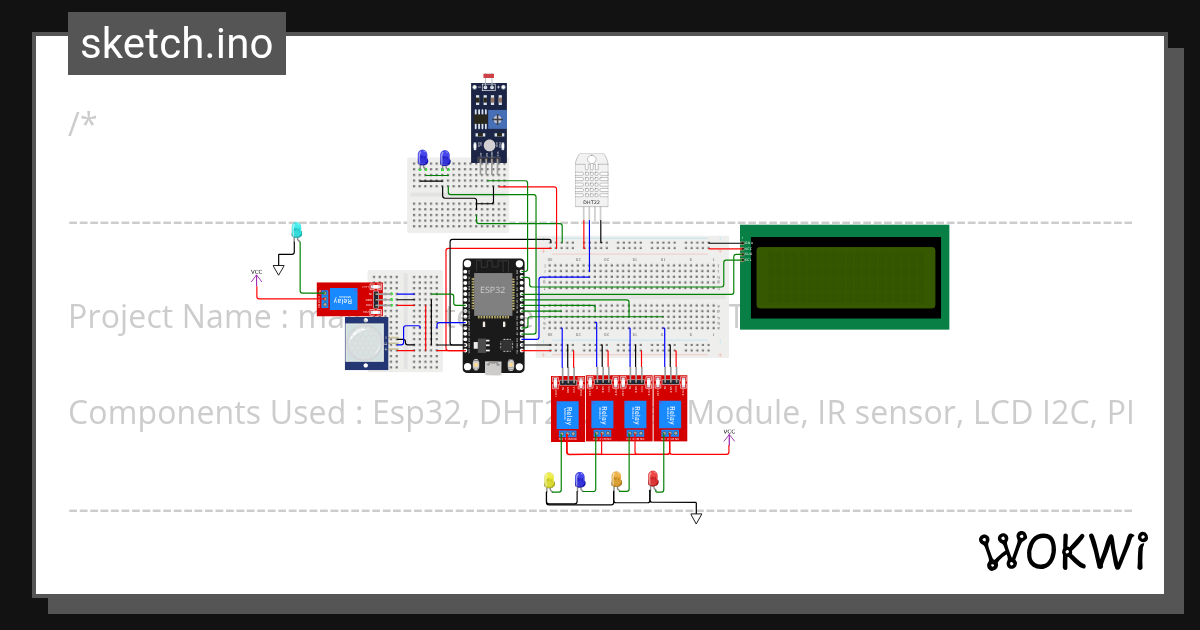This screenshot has height=630, width=1200.
Task: Toggle the yellow LED below the relays
Action: [549, 480]
